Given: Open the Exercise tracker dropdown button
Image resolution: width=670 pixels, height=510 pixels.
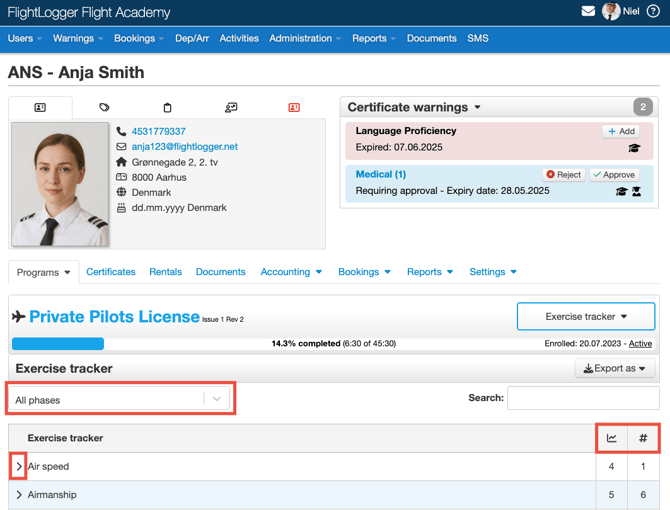Looking at the screenshot, I should [x=586, y=316].
